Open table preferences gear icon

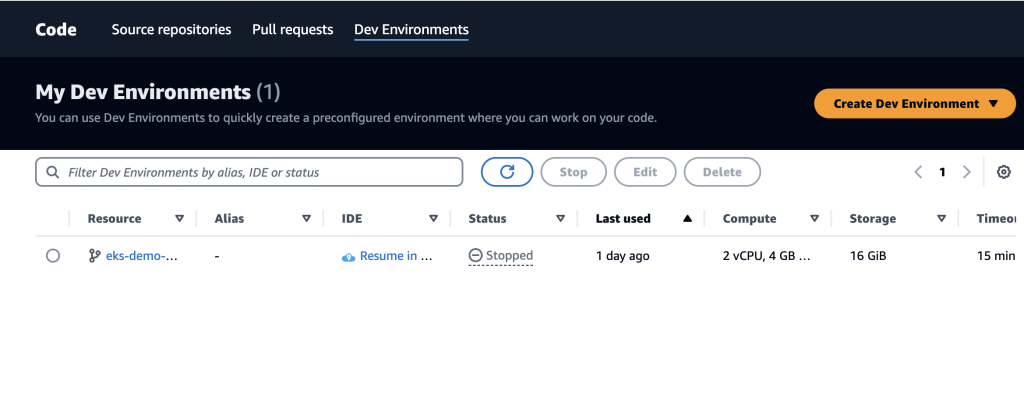pos(1004,172)
